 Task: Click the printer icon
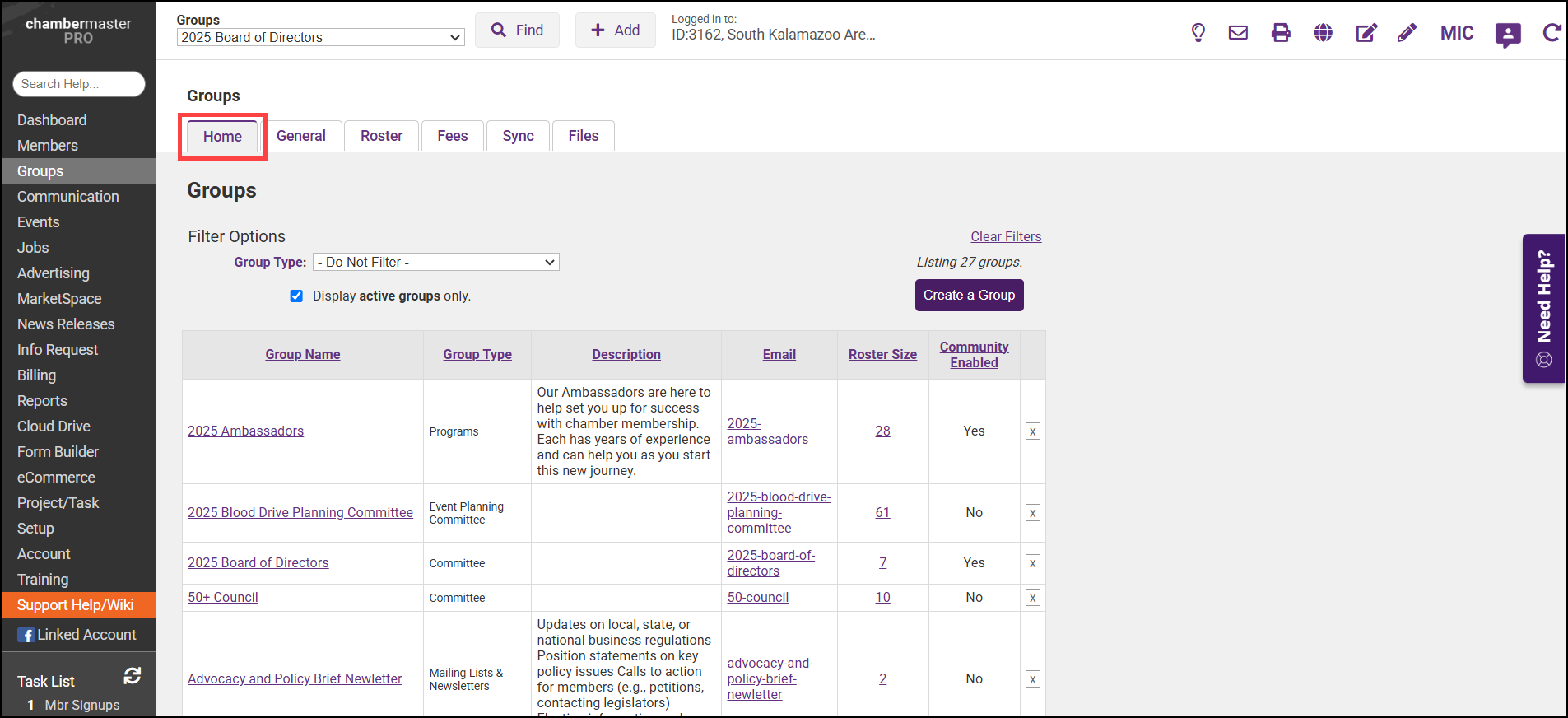[1281, 33]
